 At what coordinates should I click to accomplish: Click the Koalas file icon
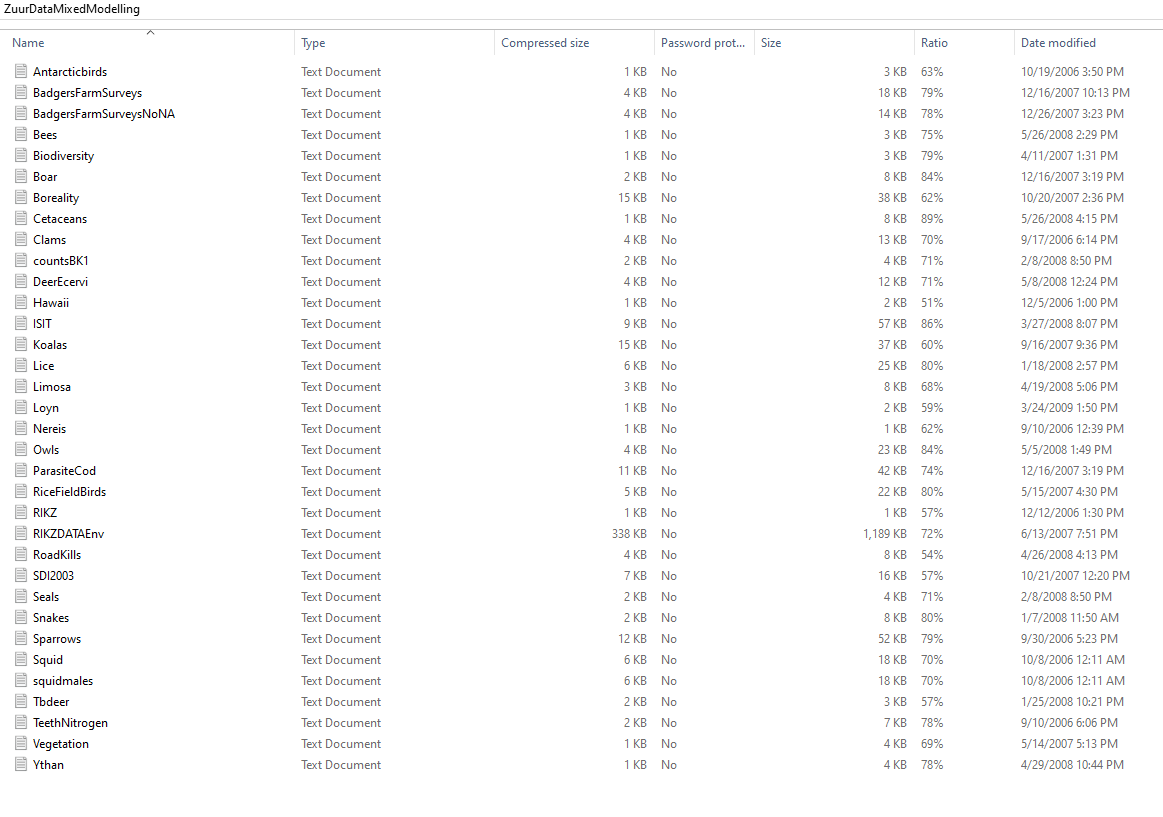coord(20,345)
